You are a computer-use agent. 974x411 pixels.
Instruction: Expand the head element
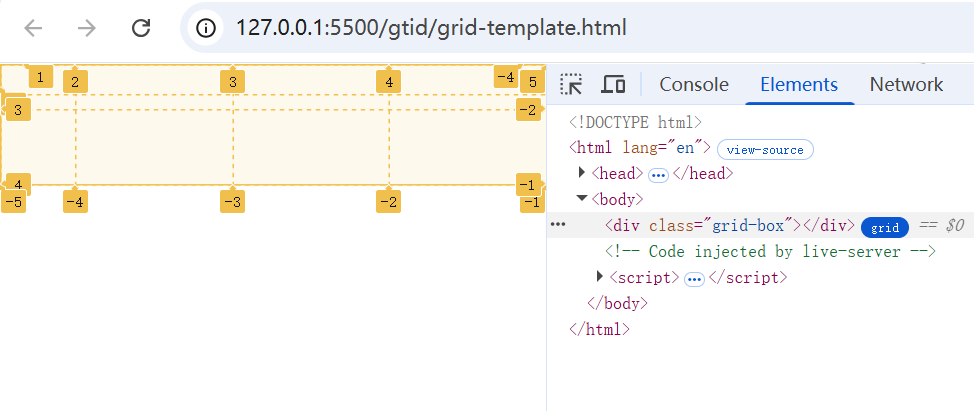582,173
